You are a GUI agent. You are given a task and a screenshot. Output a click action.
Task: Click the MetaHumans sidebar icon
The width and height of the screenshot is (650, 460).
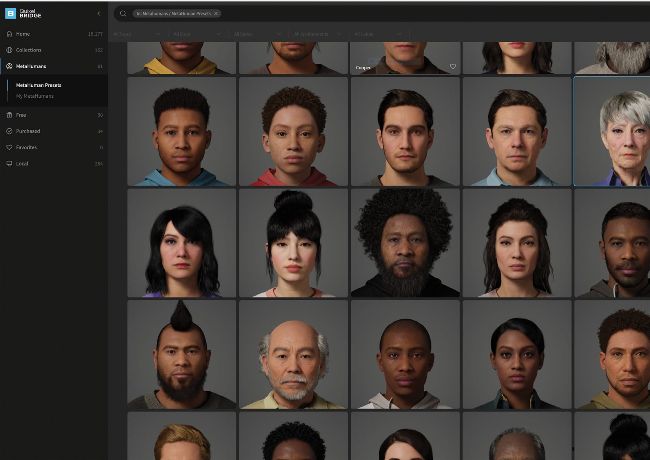(9, 66)
